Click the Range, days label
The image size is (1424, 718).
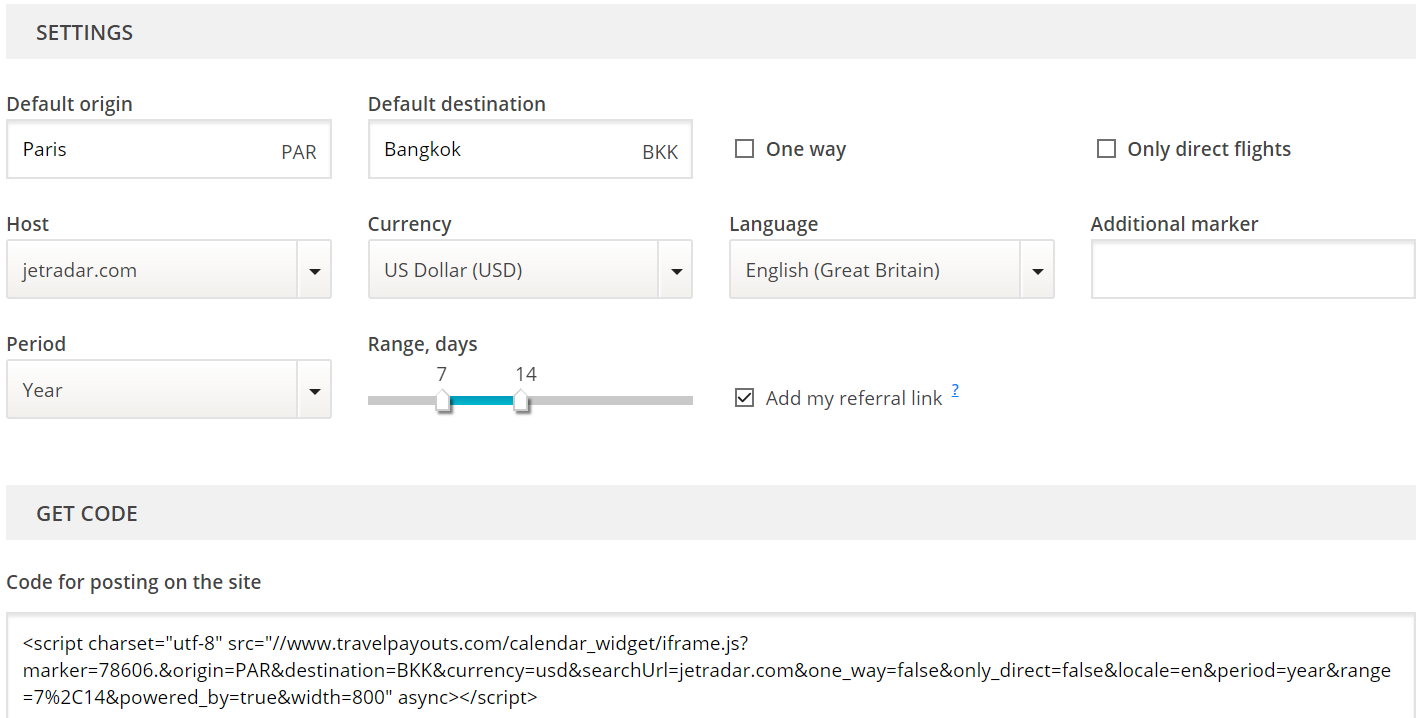tap(423, 345)
